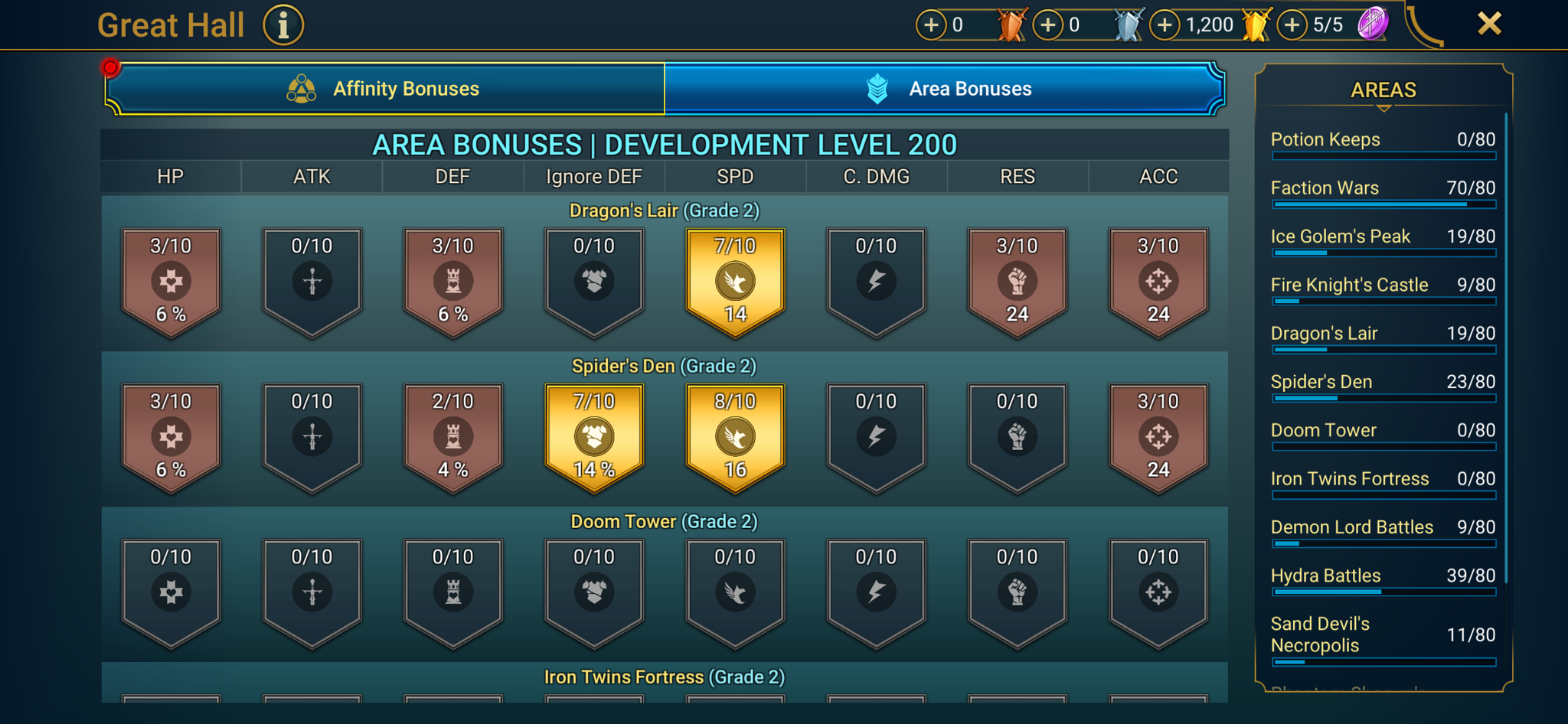Select Doom Tower C. DMG shield
The width and height of the screenshot is (1568, 724).
pos(876,593)
